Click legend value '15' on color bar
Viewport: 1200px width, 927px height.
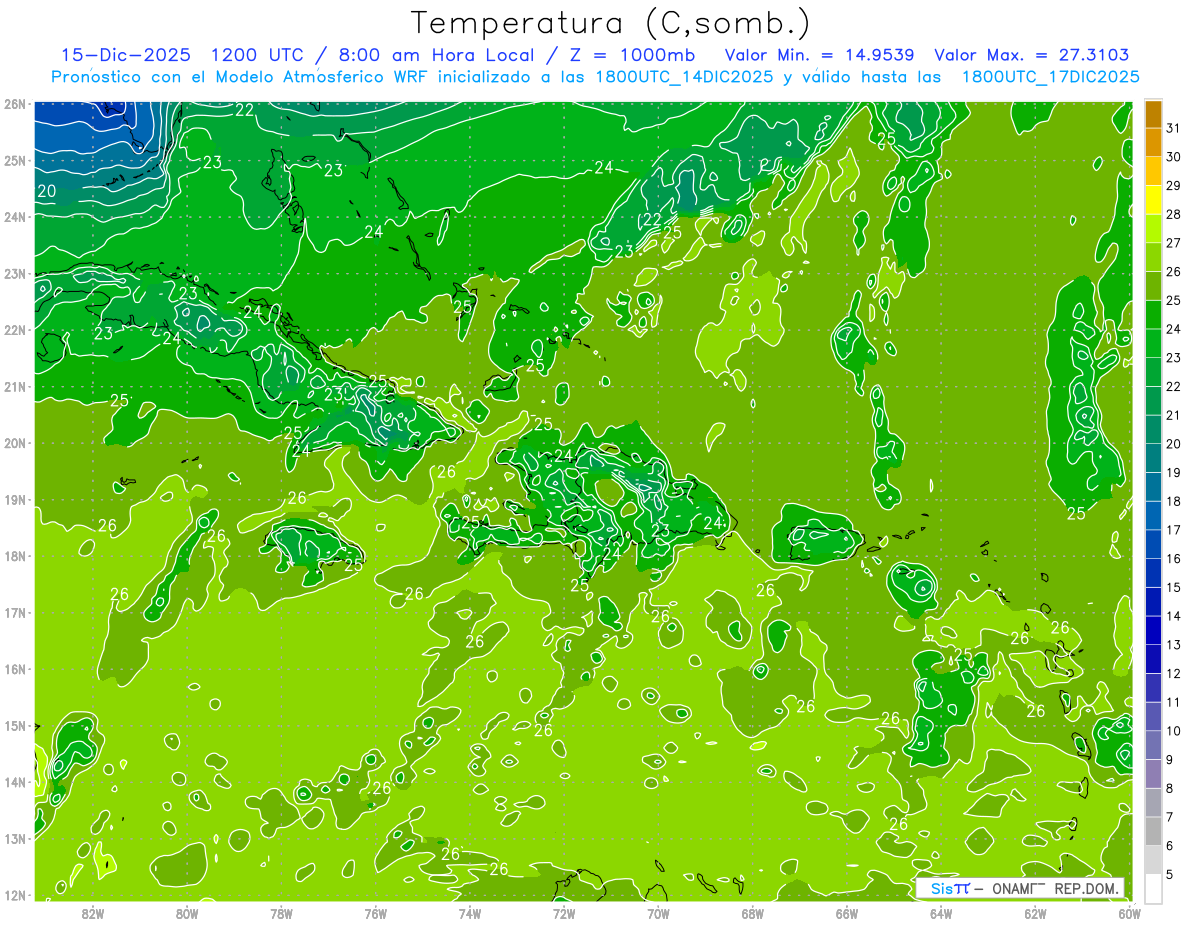1174,587
